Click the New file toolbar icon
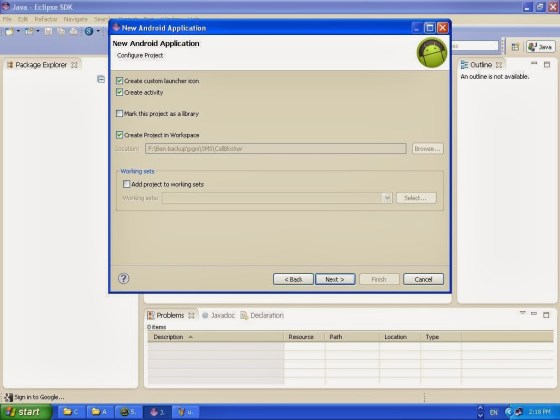The image size is (560, 420). [x=9, y=31]
